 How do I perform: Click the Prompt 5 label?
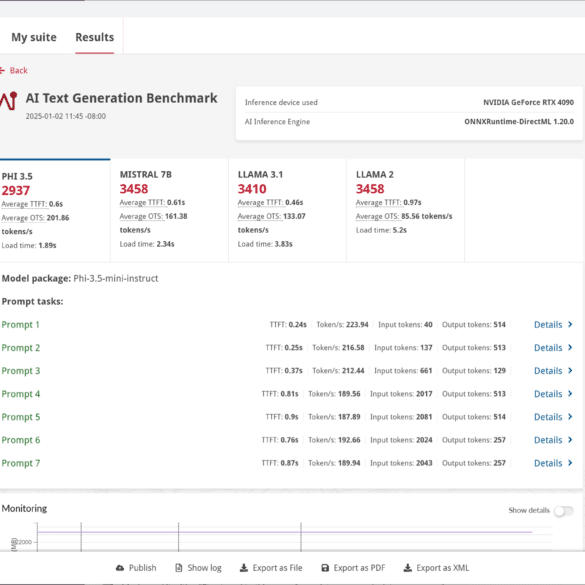coord(21,417)
